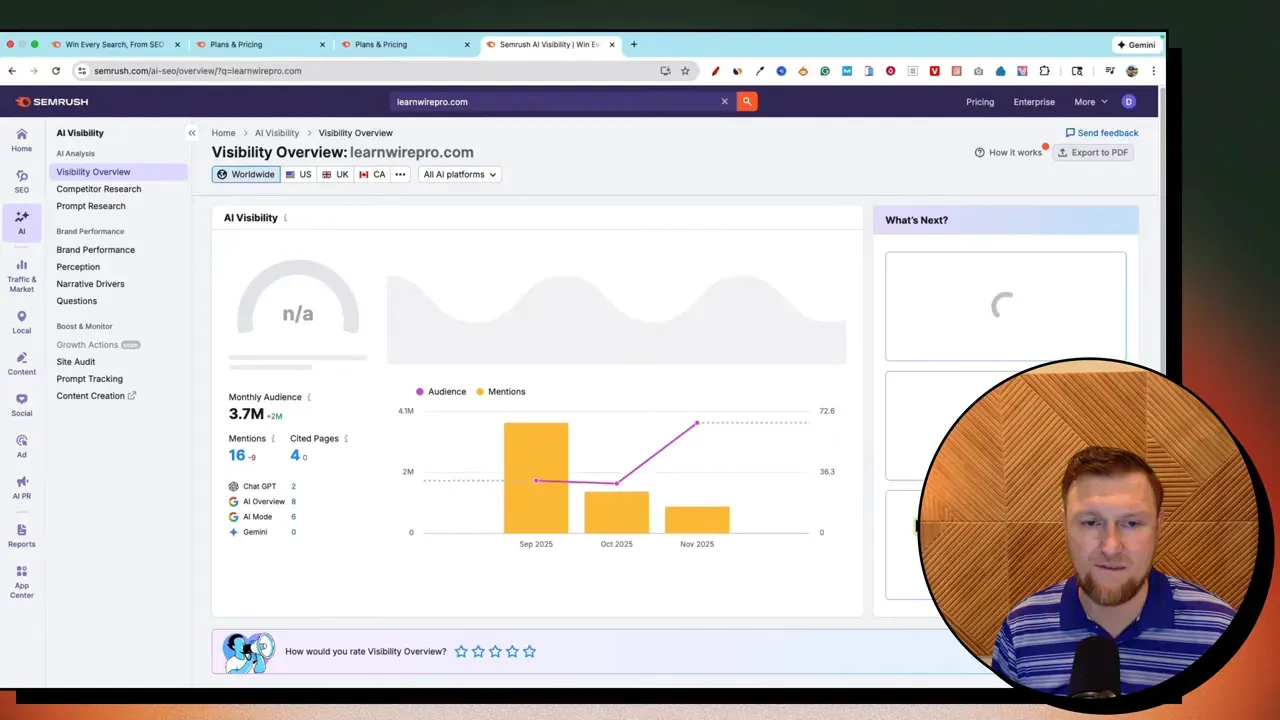Open Pricing from the Semrush header
Image resolution: width=1280 pixels, height=720 pixels.
(x=979, y=101)
